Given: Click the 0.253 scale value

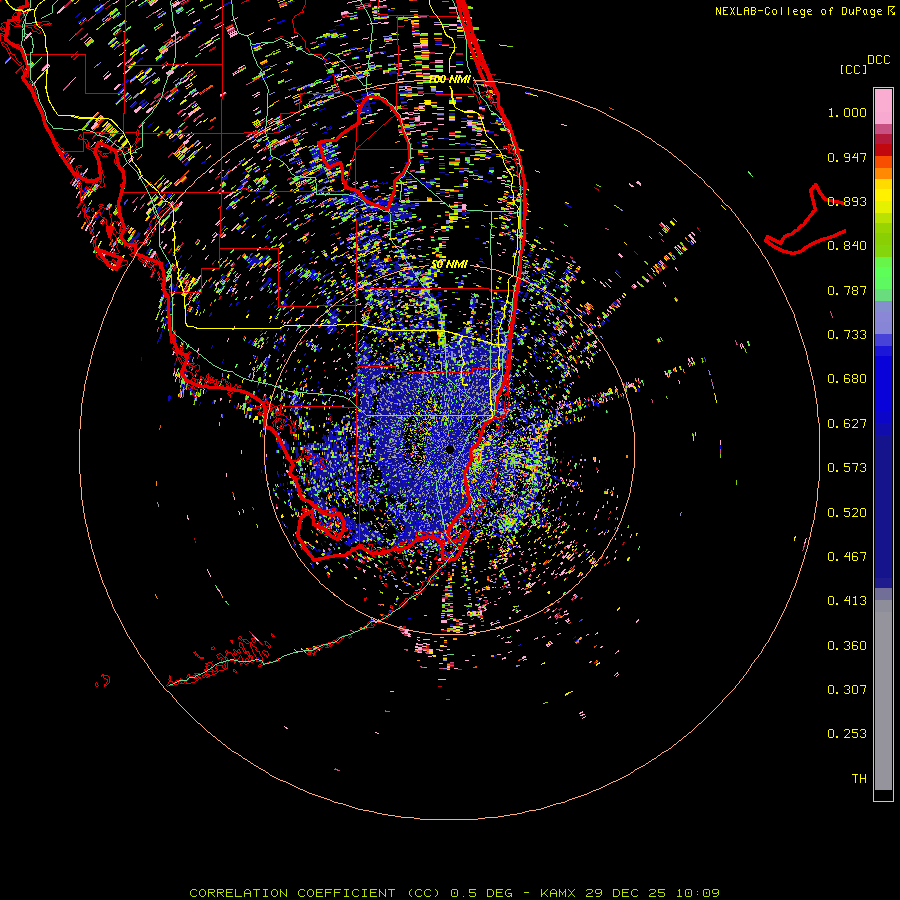Looking at the screenshot, I should pyautogui.click(x=847, y=734).
